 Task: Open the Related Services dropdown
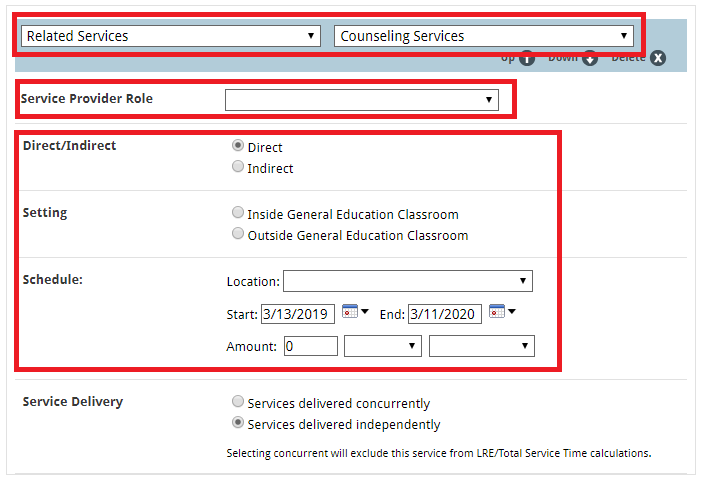pos(171,36)
